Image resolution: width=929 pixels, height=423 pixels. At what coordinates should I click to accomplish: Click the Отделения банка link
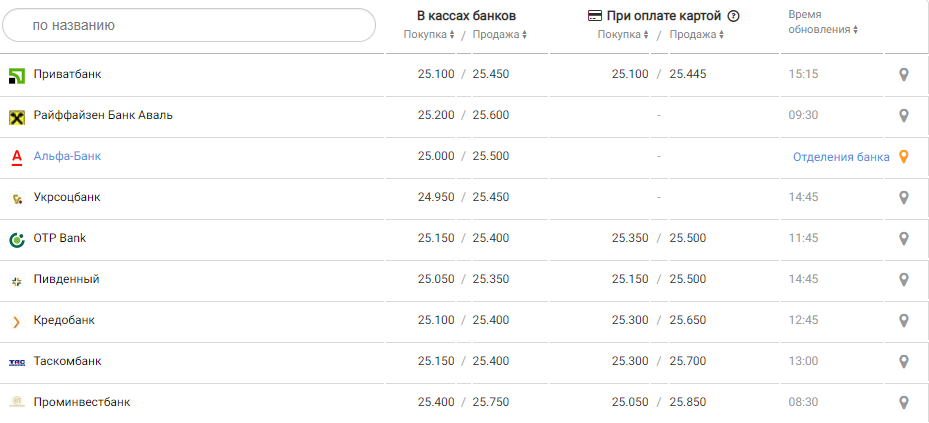pos(841,157)
